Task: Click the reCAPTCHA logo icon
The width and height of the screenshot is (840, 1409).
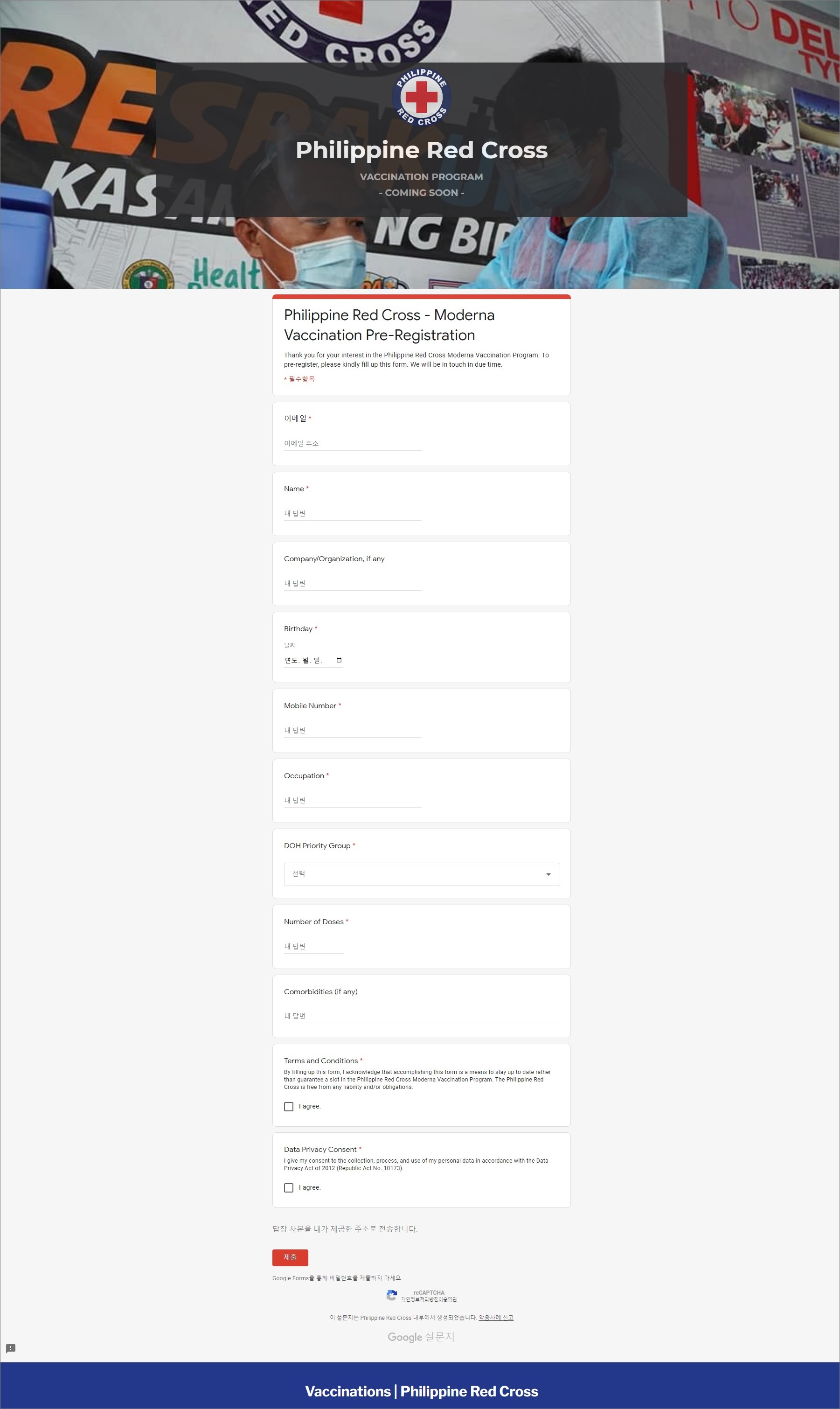Action: coord(391,1295)
